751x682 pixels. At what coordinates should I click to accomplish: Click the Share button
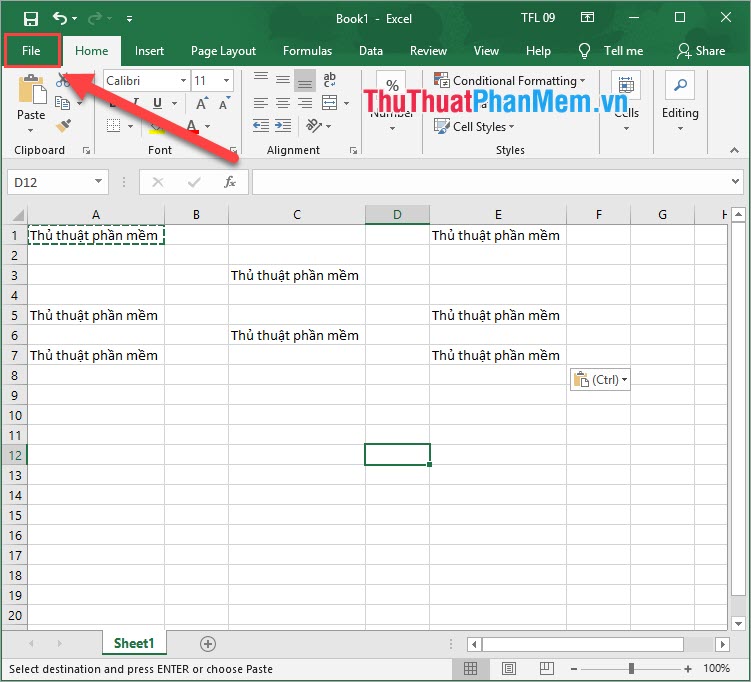[701, 51]
